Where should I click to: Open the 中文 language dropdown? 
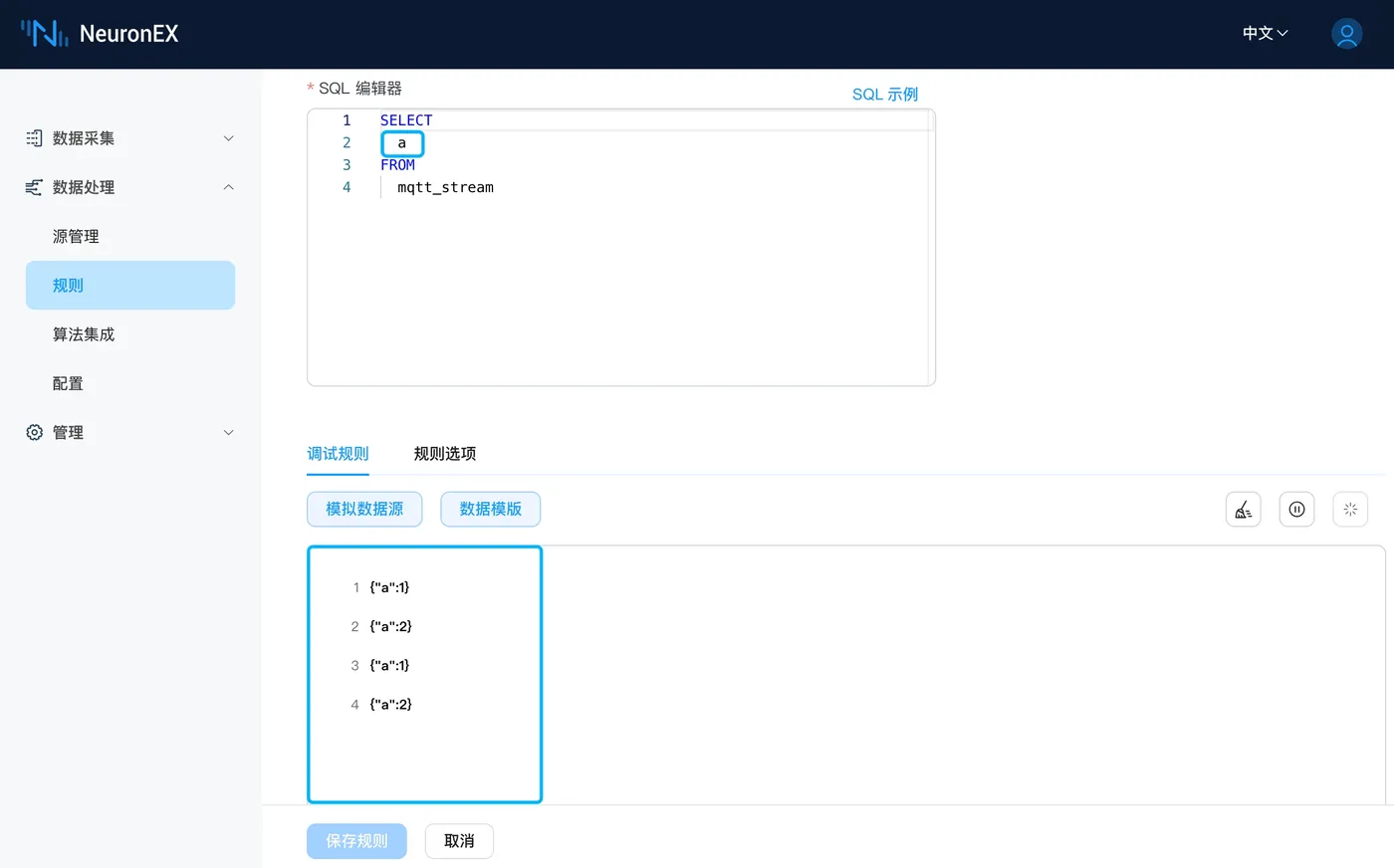(1265, 34)
